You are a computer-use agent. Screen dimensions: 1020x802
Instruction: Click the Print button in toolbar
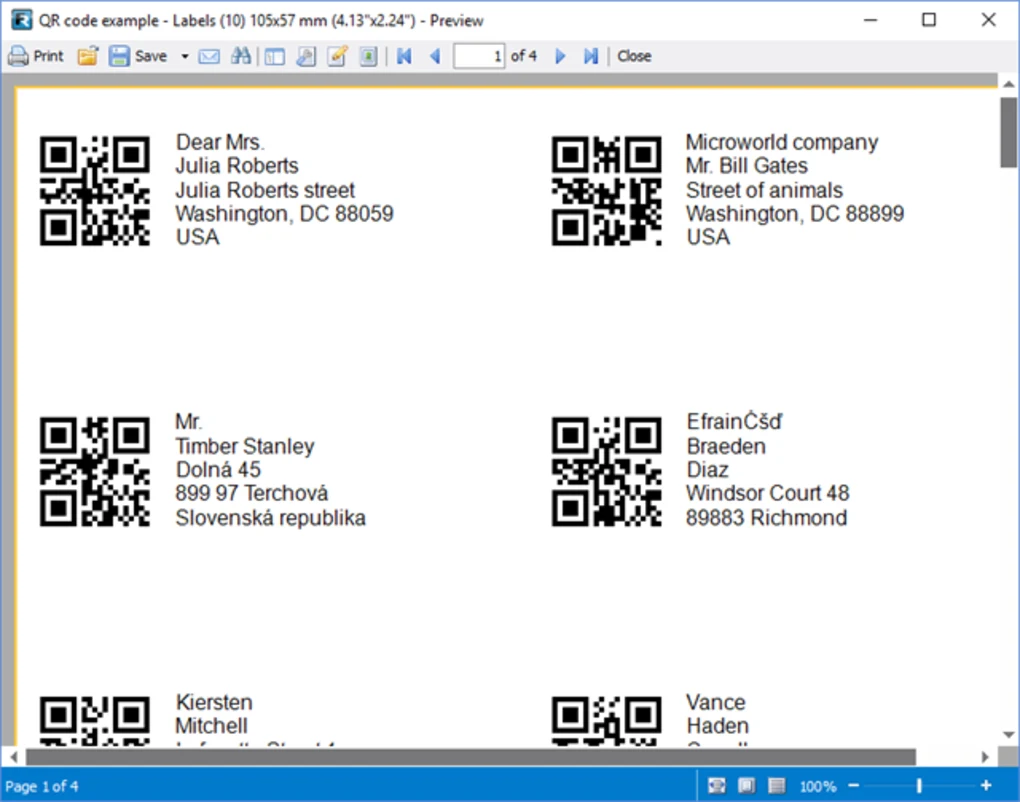click(x=36, y=56)
